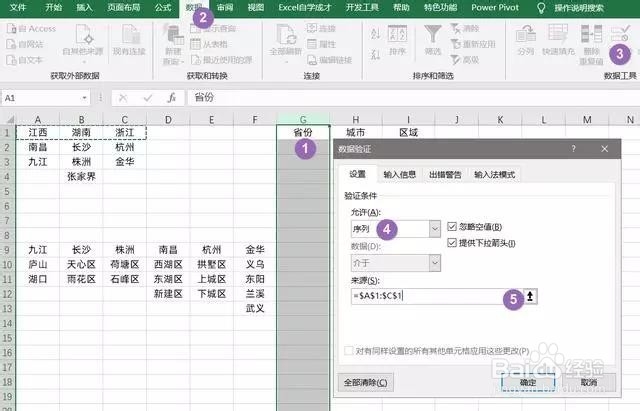Switch to the 出错警告 dialog tab
The height and width of the screenshot is (411, 640).
pos(445,175)
